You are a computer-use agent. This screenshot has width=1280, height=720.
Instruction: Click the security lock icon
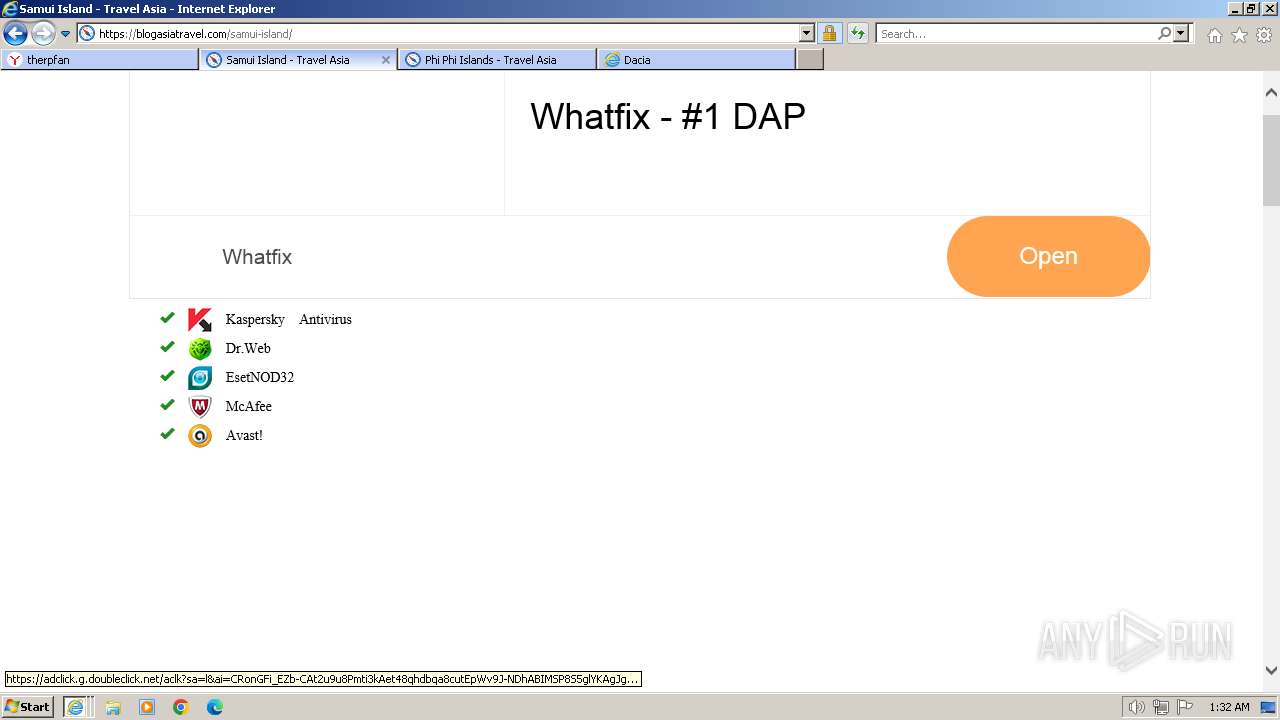(829, 33)
